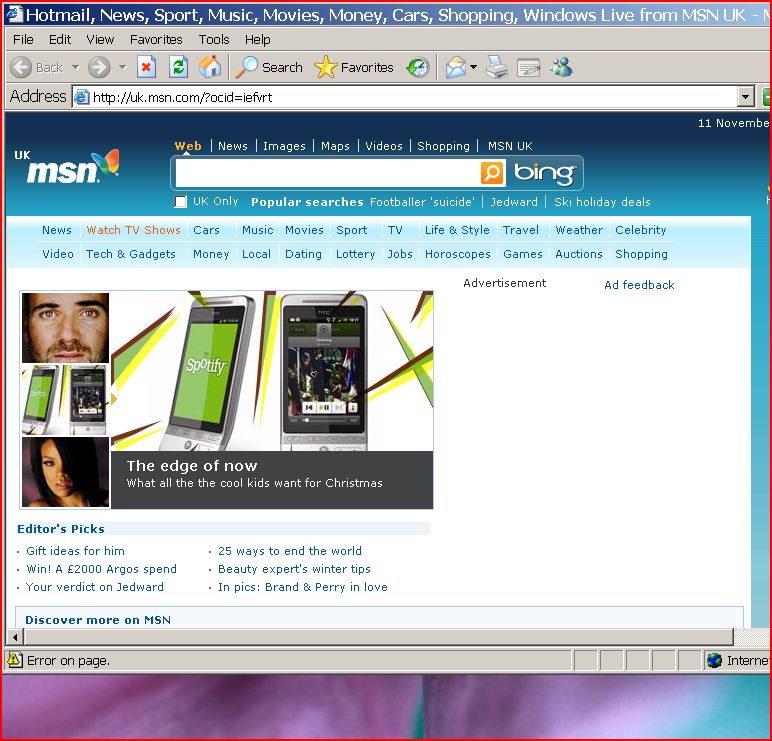Click the orange Bing search button
The width and height of the screenshot is (772, 741).
pos(492,173)
